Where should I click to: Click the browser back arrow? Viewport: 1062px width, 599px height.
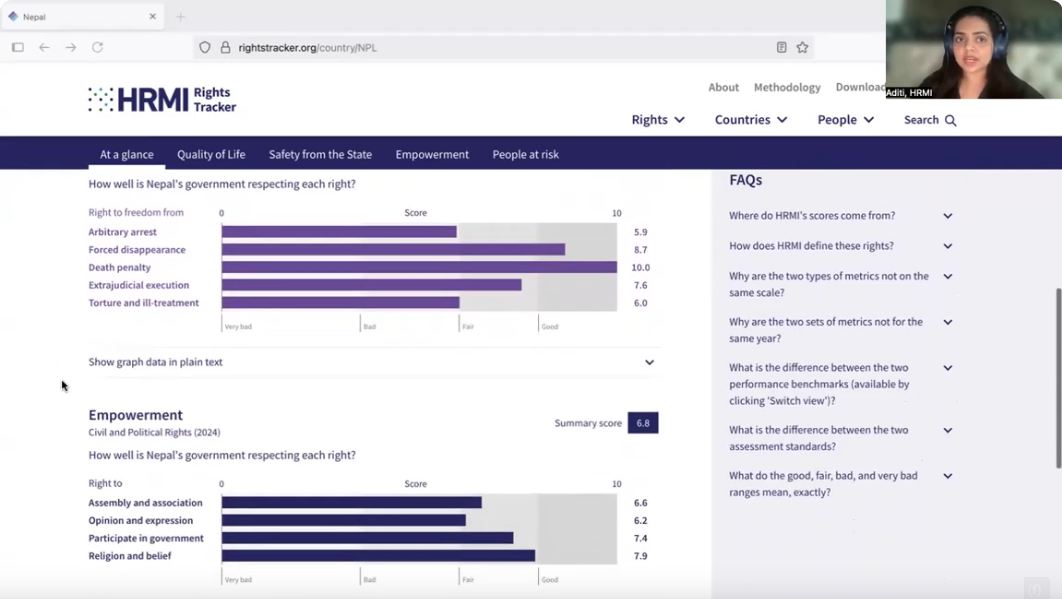click(44, 47)
